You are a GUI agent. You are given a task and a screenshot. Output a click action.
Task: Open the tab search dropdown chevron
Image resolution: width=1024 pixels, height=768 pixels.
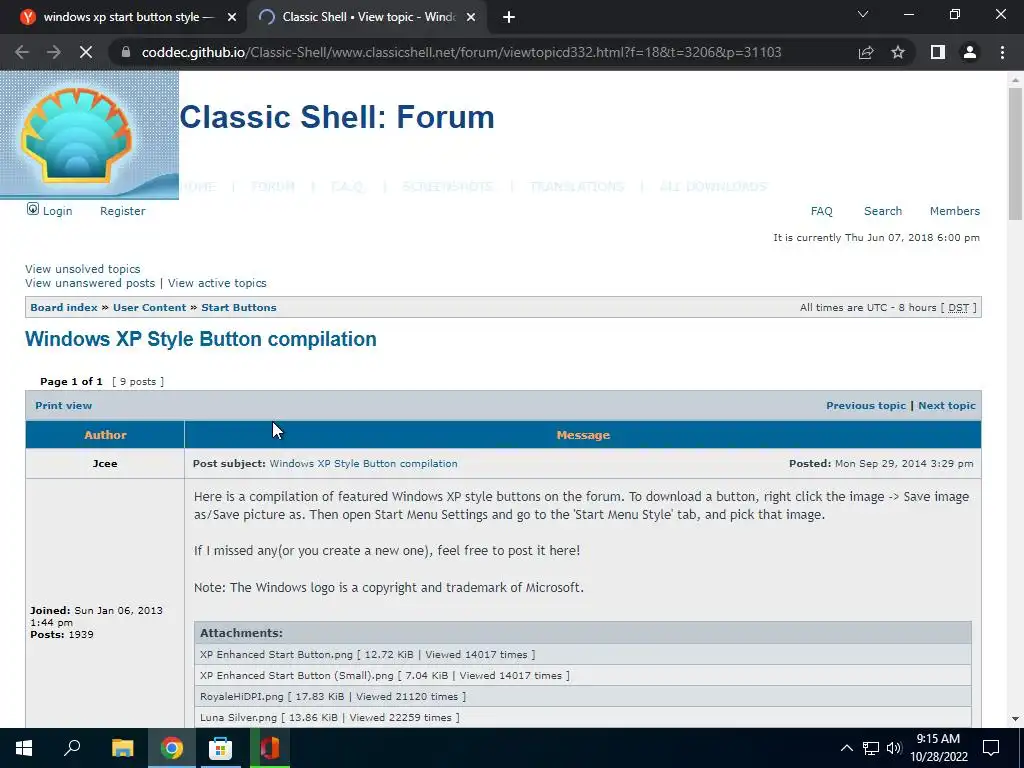click(863, 14)
